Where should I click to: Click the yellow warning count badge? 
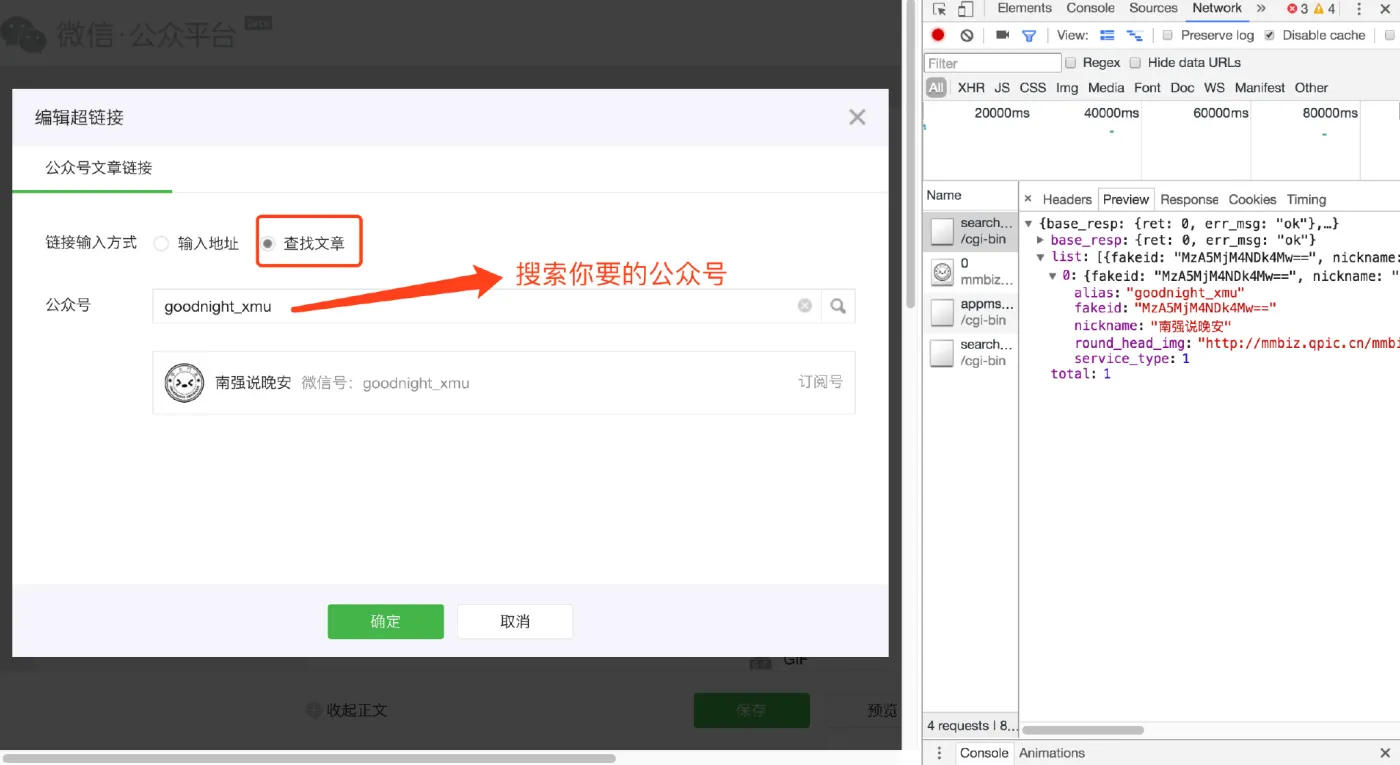pyautogui.click(x=1324, y=9)
